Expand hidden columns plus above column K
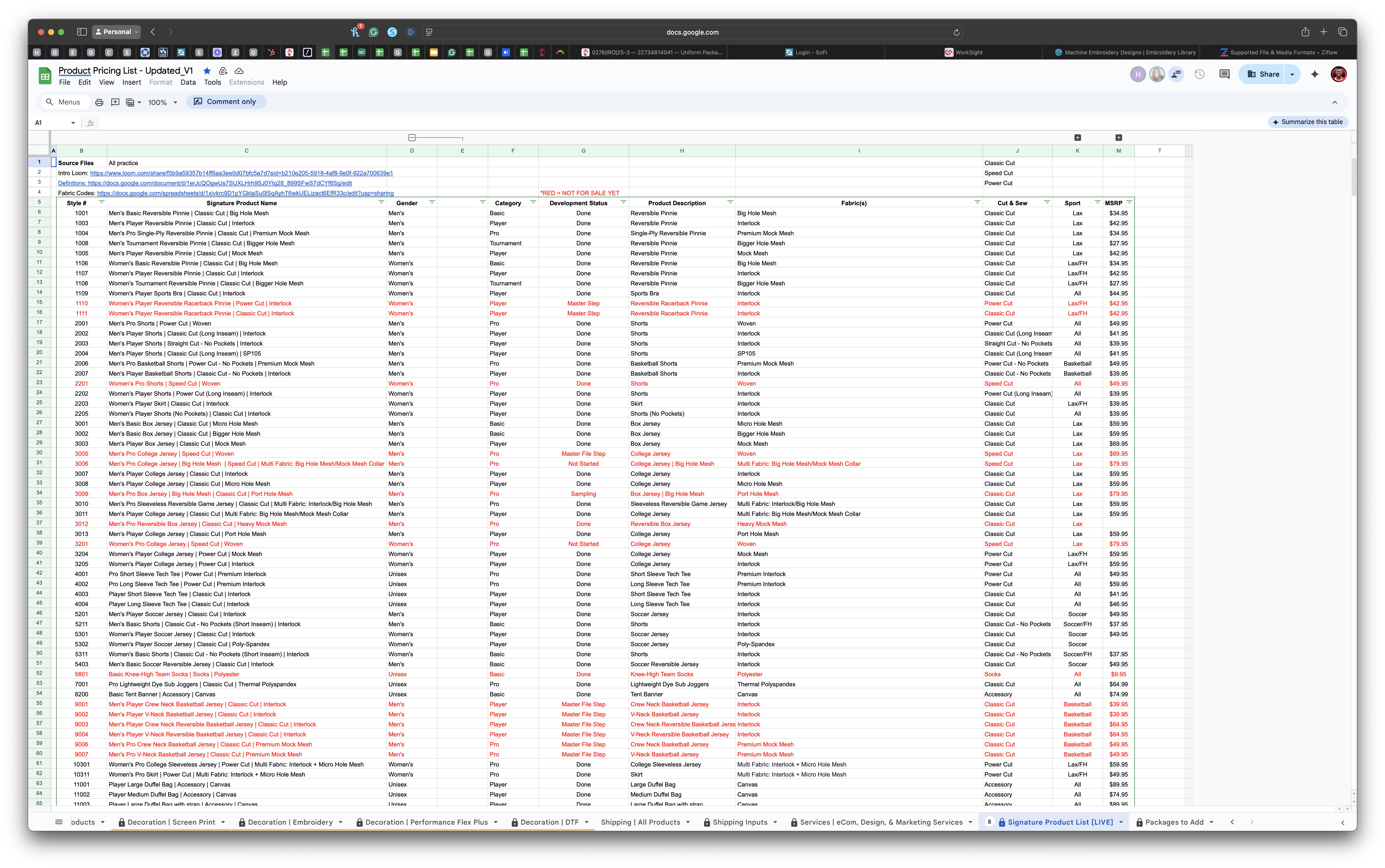The height and width of the screenshot is (868, 1385). pyautogui.click(x=1077, y=138)
